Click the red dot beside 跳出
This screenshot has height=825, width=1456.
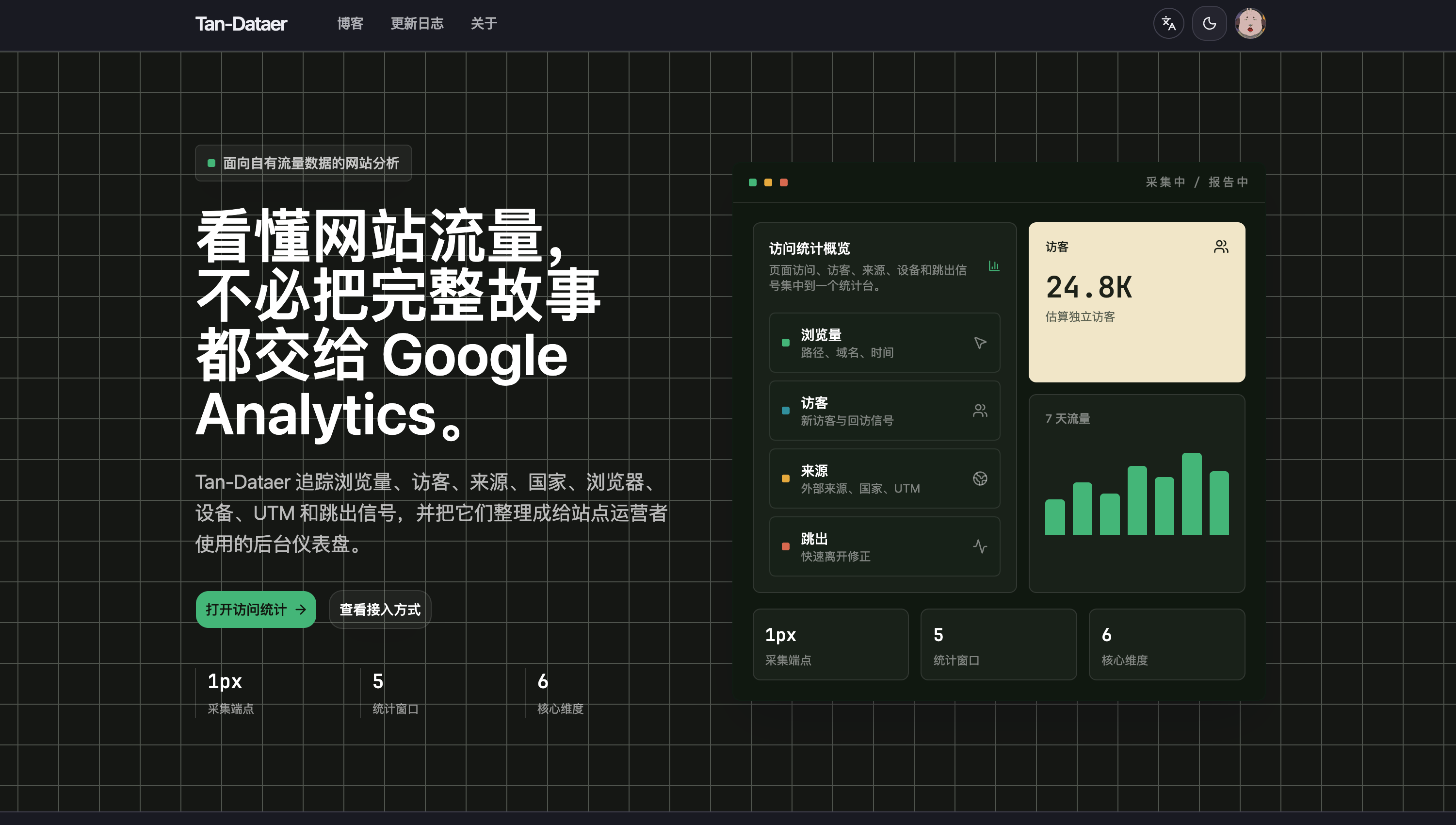click(786, 547)
